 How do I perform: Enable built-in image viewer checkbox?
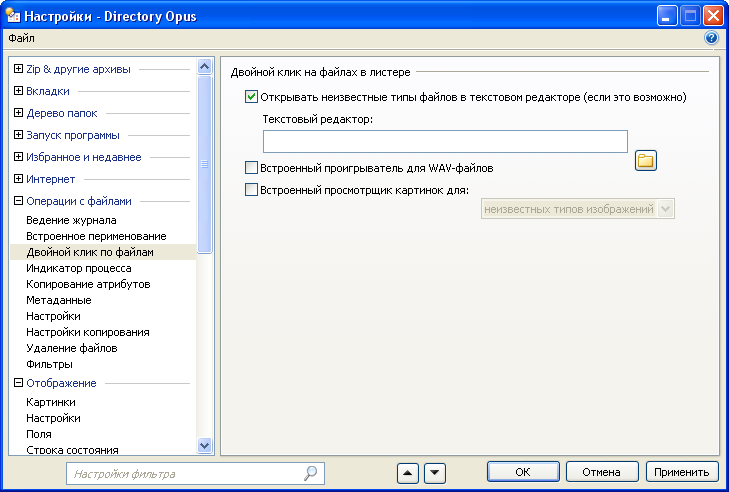click(251, 190)
